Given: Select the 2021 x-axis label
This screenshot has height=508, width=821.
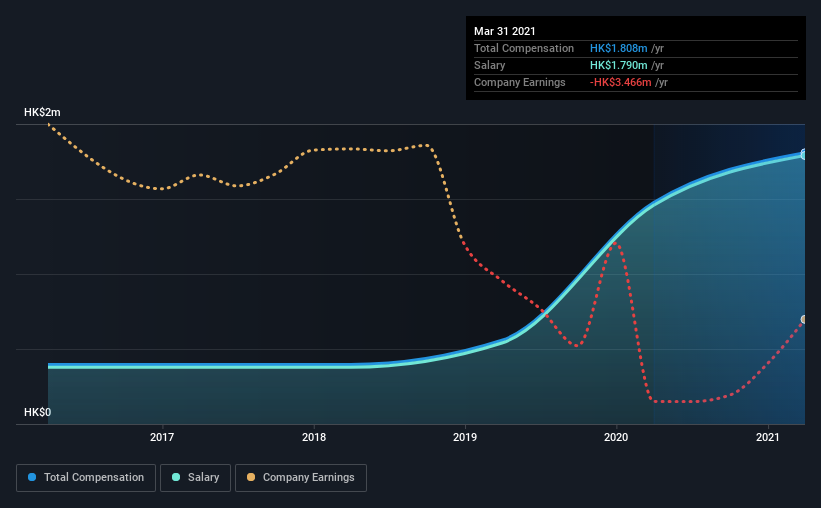Looking at the screenshot, I should click(768, 437).
